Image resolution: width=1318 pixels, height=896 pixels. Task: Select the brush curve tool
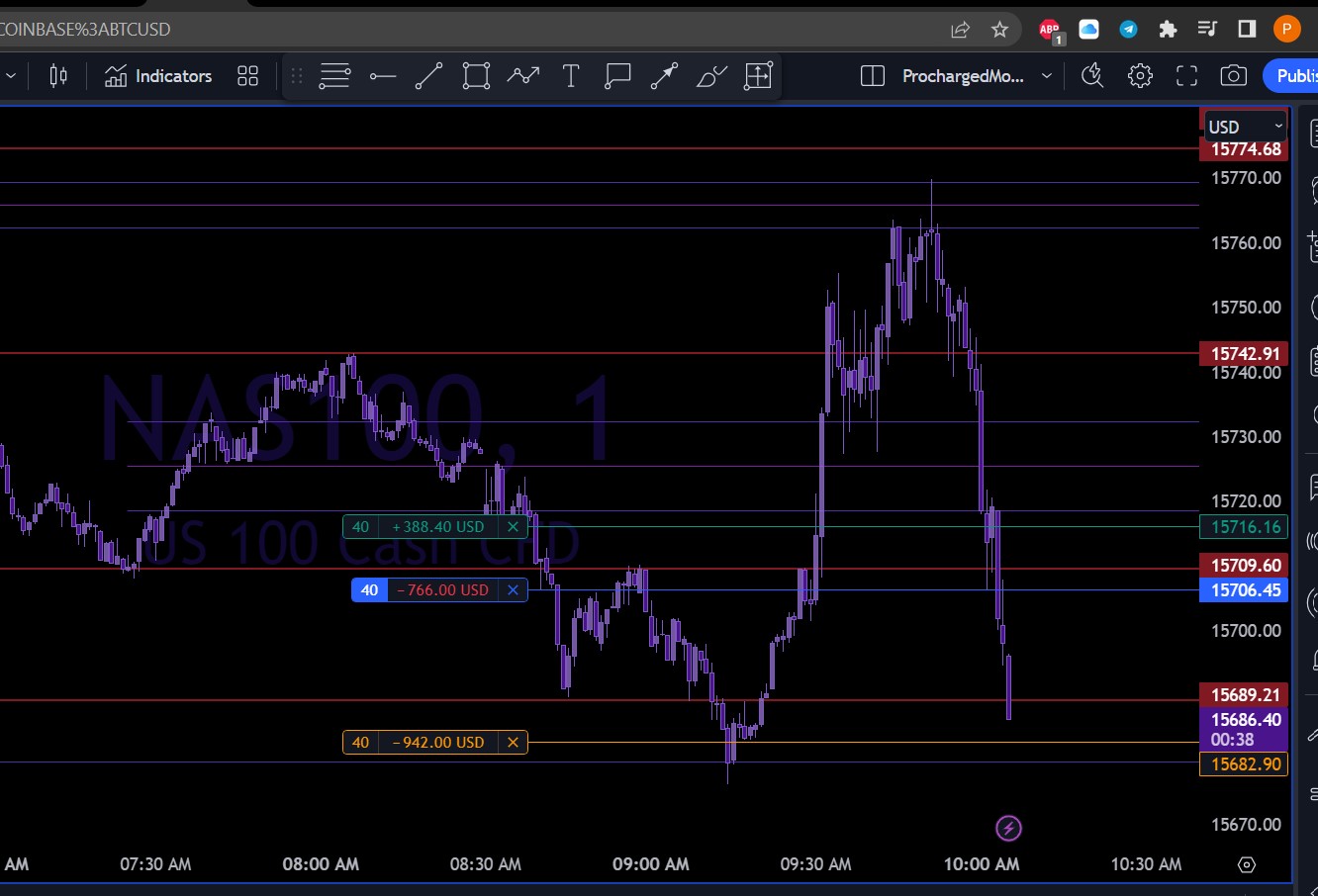(x=711, y=76)
